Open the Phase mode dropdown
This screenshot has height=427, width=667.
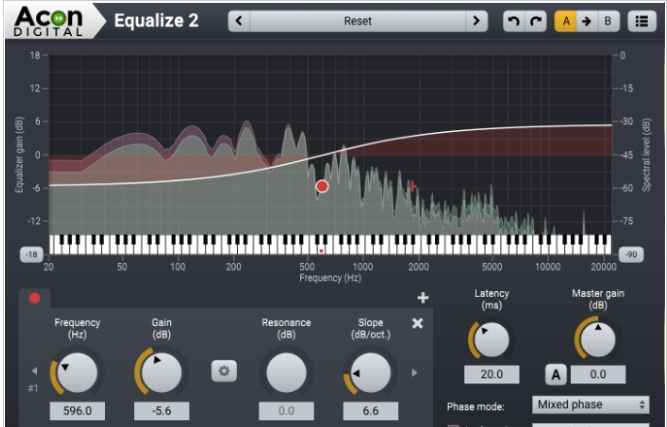coord(590,405)
